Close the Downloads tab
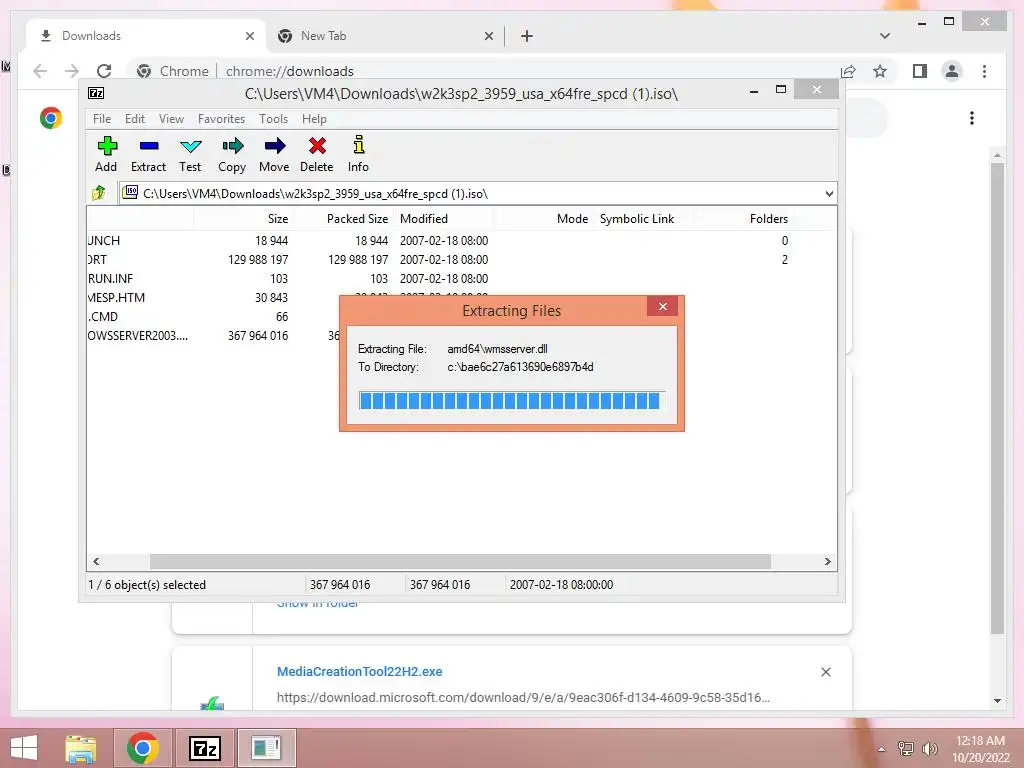The image size is (1024, 768). 249,37
